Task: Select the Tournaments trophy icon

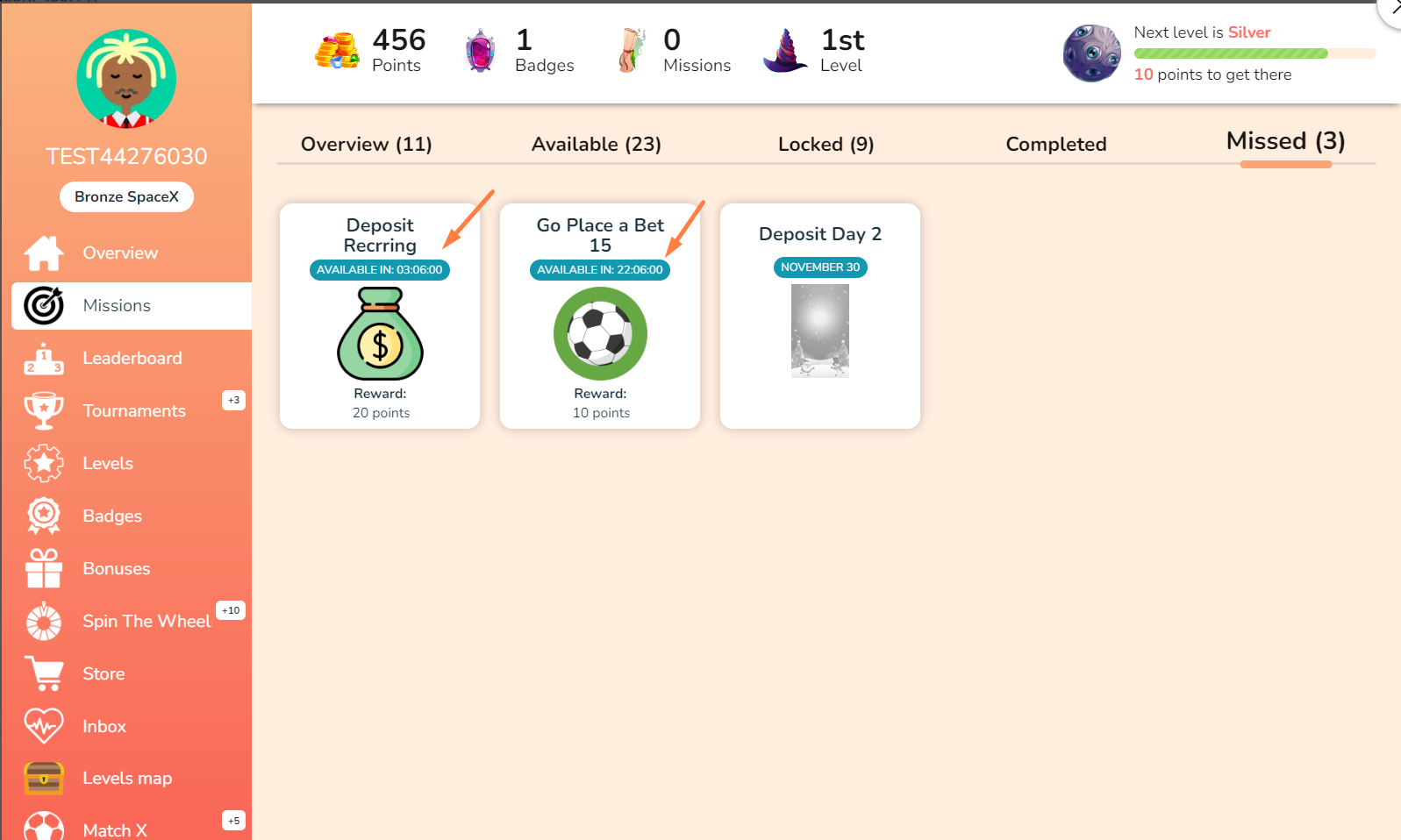Action: [x=43, y=410]
